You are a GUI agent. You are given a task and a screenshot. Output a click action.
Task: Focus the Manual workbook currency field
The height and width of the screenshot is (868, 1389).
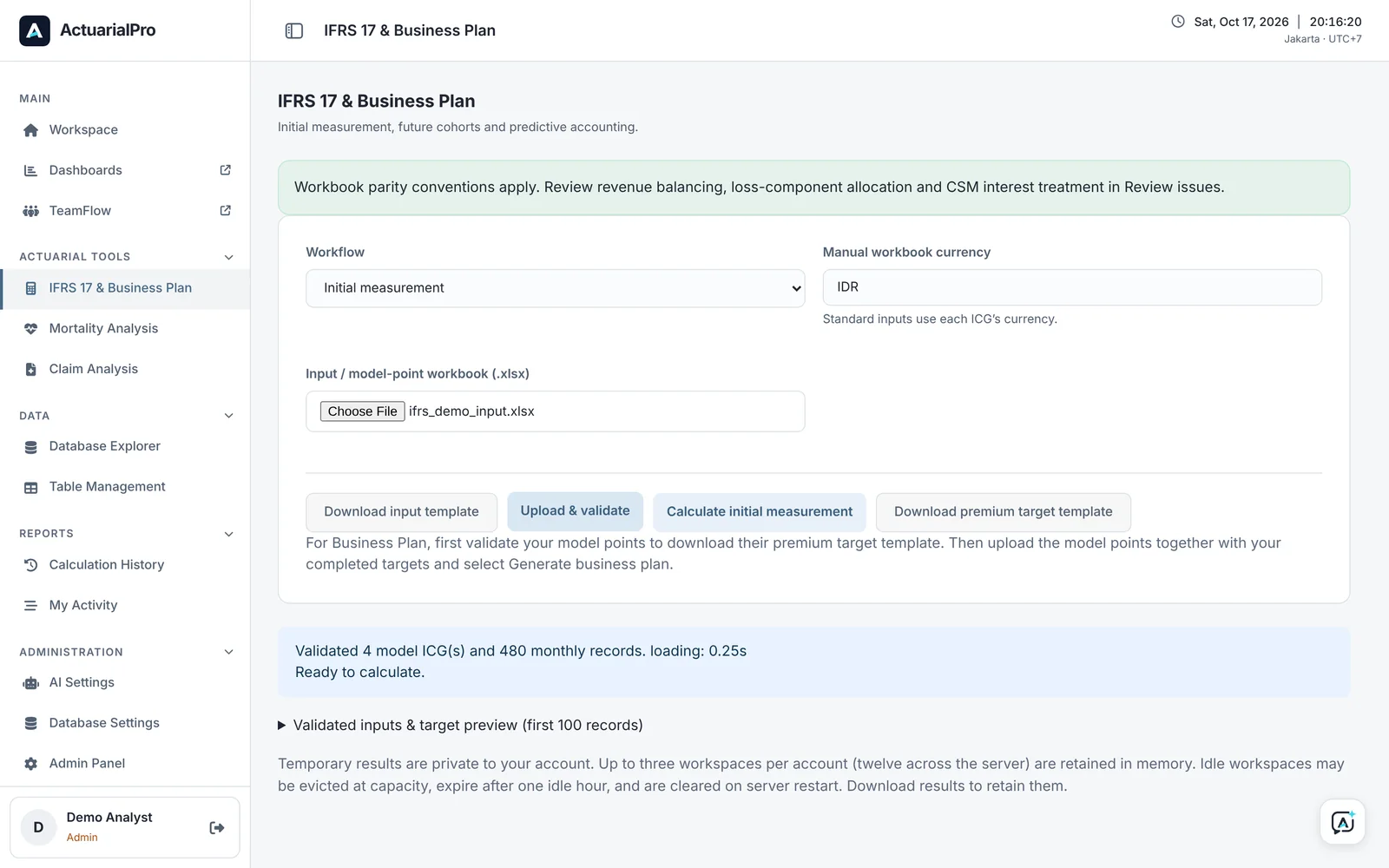click(x=1072, y=287)
